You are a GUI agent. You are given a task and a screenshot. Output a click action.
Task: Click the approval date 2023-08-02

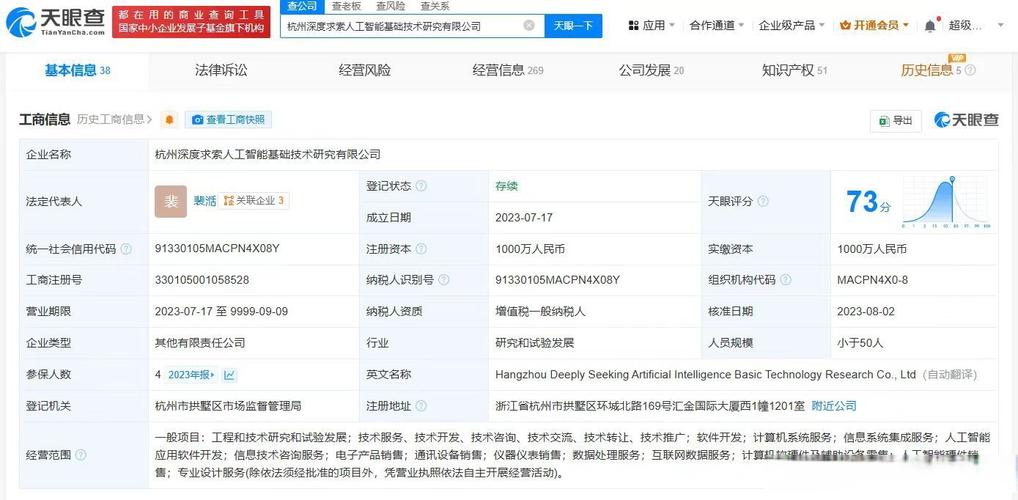click(x=866, y=311)
